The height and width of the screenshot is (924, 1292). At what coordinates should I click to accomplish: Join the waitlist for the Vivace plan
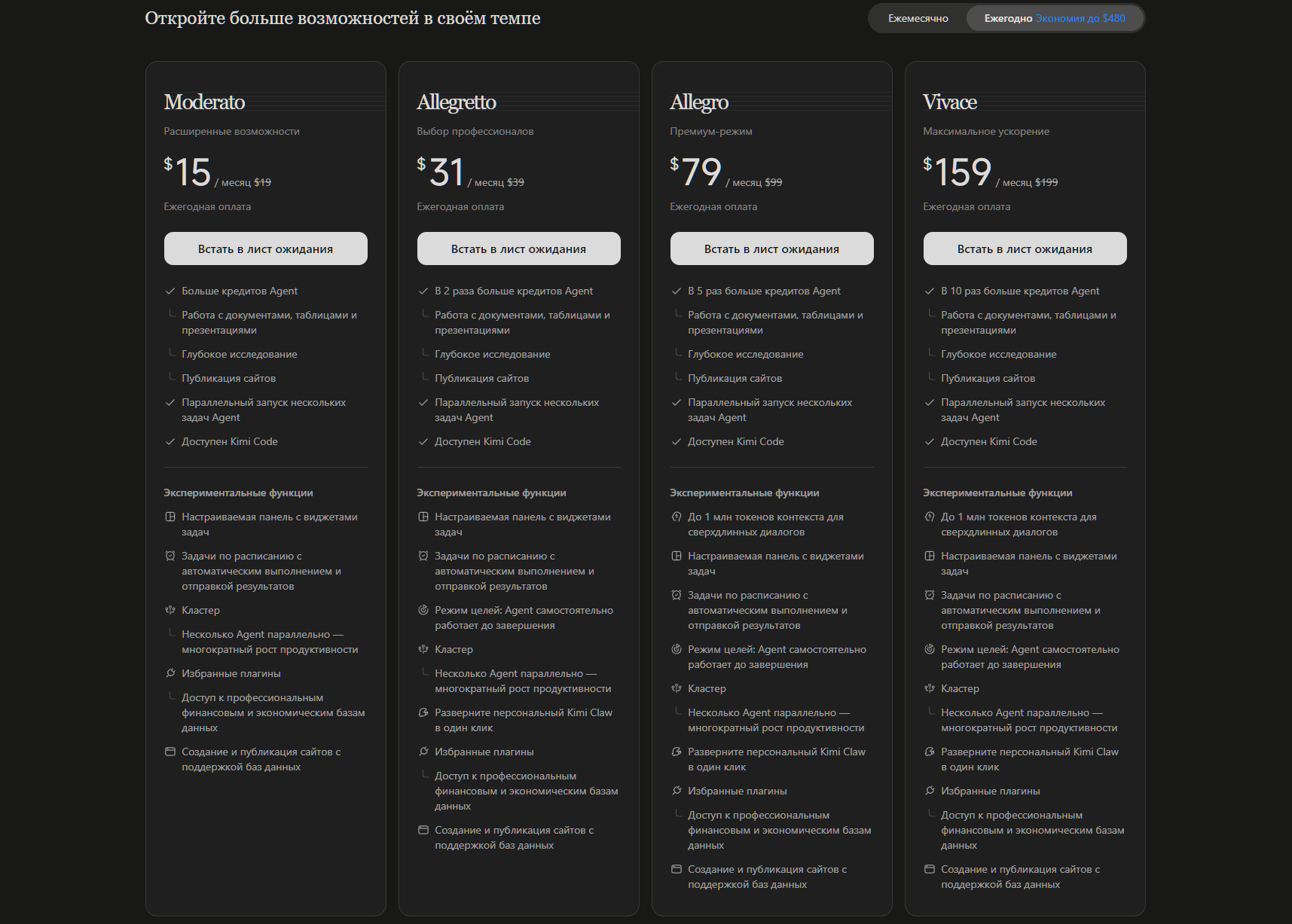(x=1025, y=249)
